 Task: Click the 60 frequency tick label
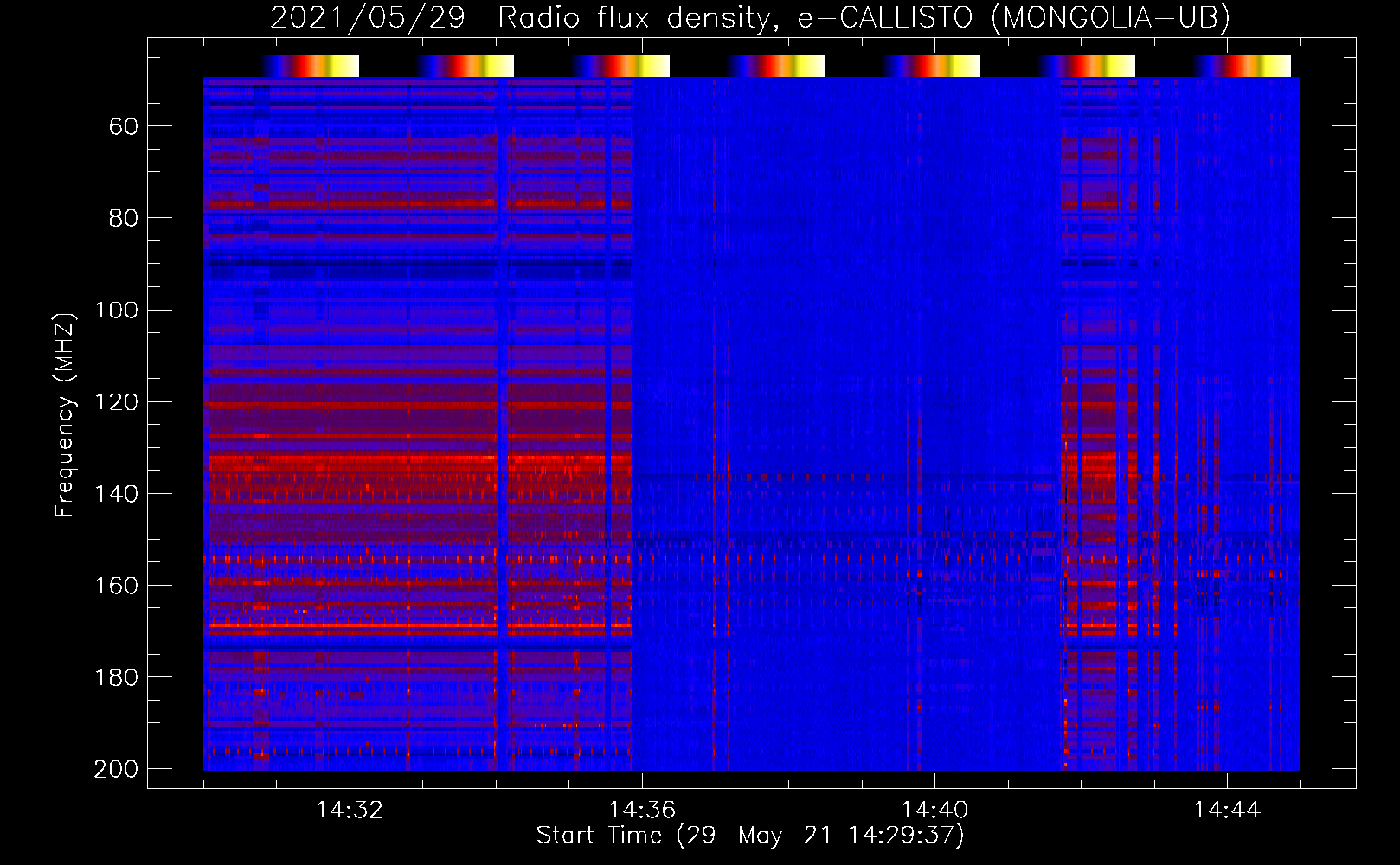pos(124,127)
